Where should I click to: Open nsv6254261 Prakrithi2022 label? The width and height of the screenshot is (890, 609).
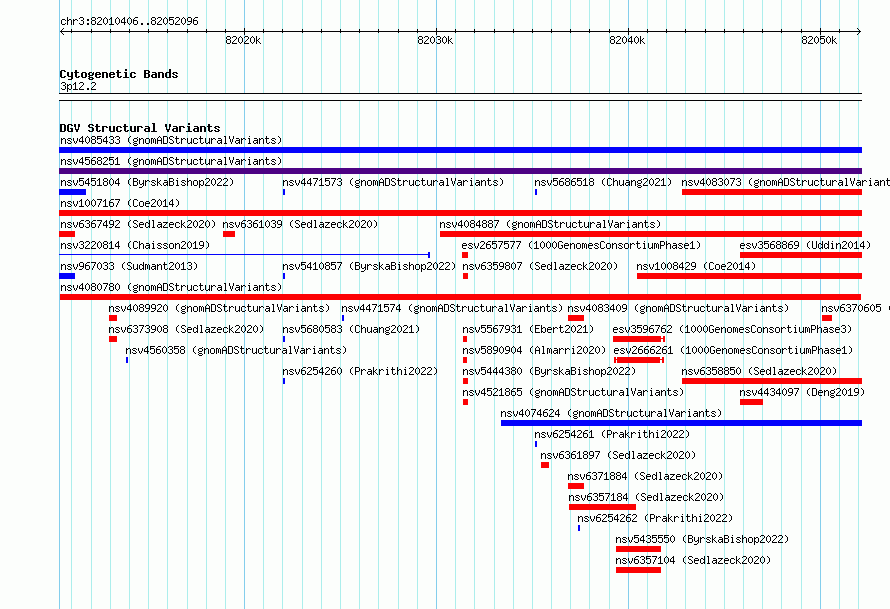[612, 434]
